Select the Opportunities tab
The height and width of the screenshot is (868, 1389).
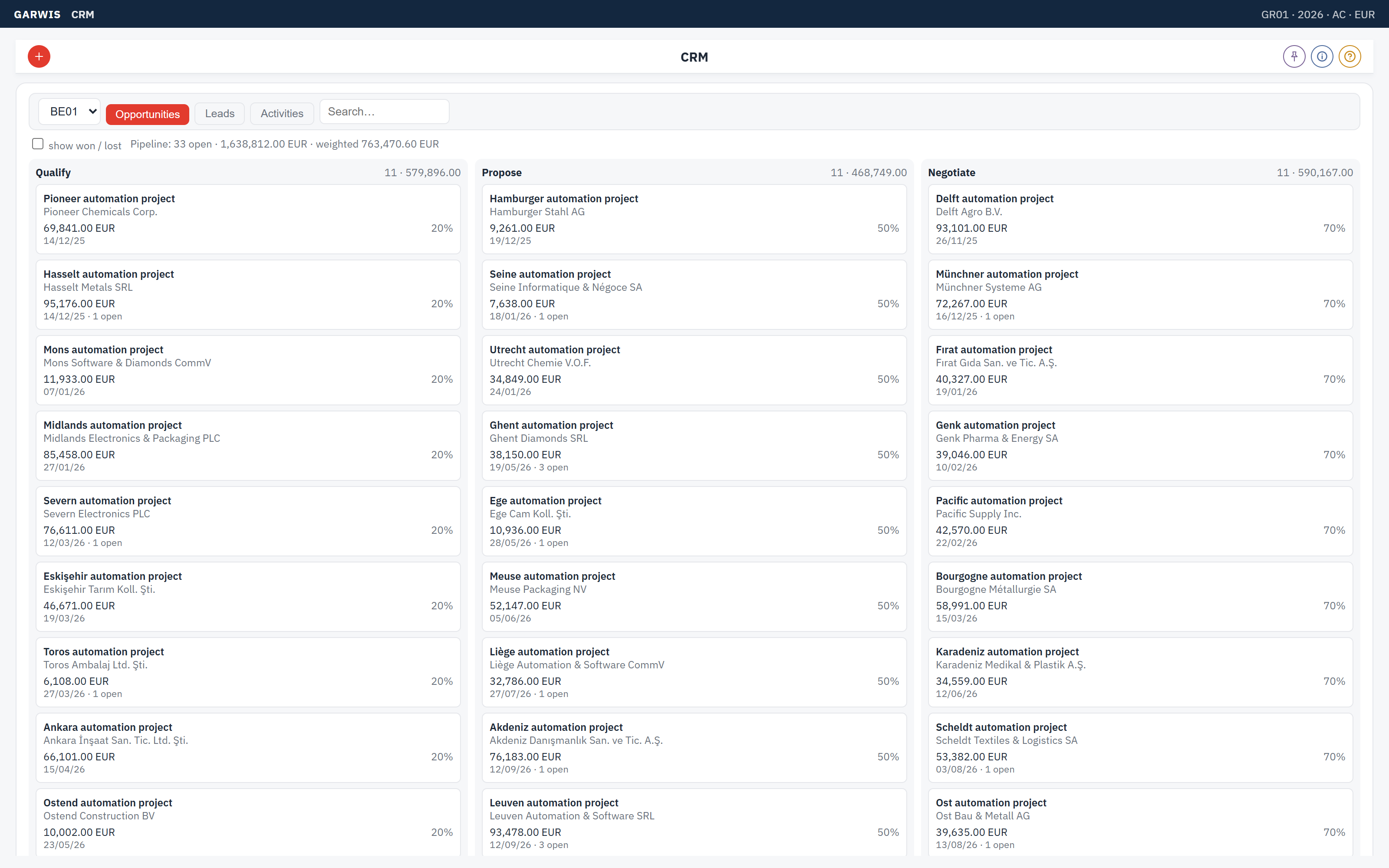[148, 114]
